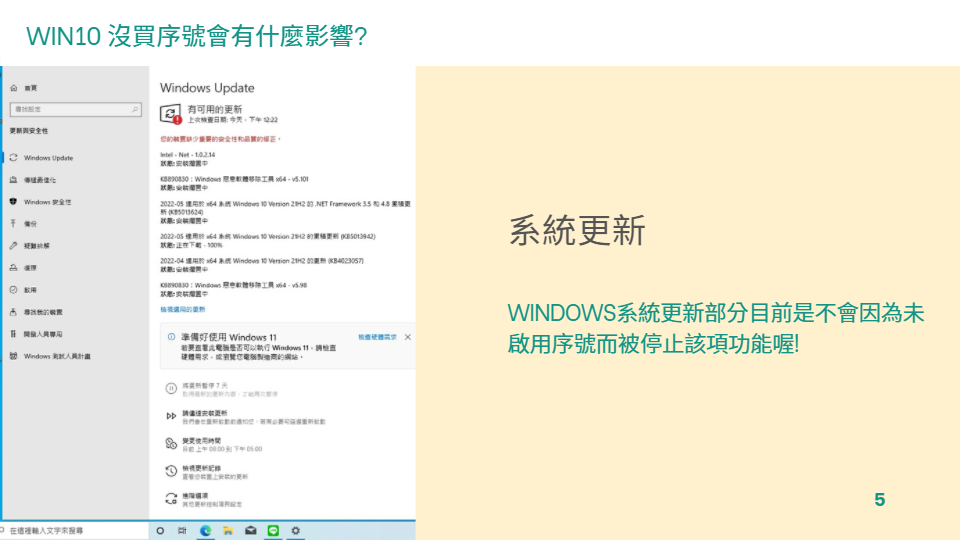Click the green WINDOWS系統更新 description paragraph
The height and width of the screenshot is (540, 960).
click(x=716, y=328)
